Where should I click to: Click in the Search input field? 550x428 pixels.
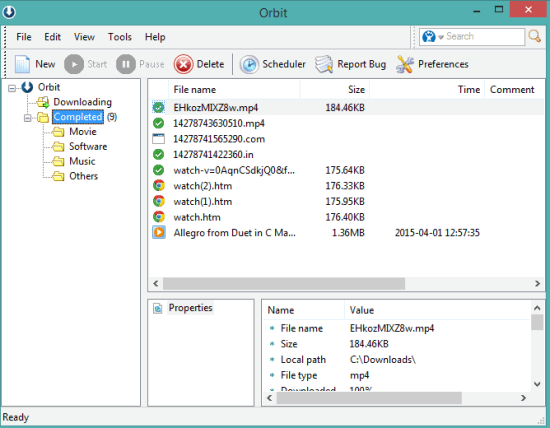click(x=484, y=36)
